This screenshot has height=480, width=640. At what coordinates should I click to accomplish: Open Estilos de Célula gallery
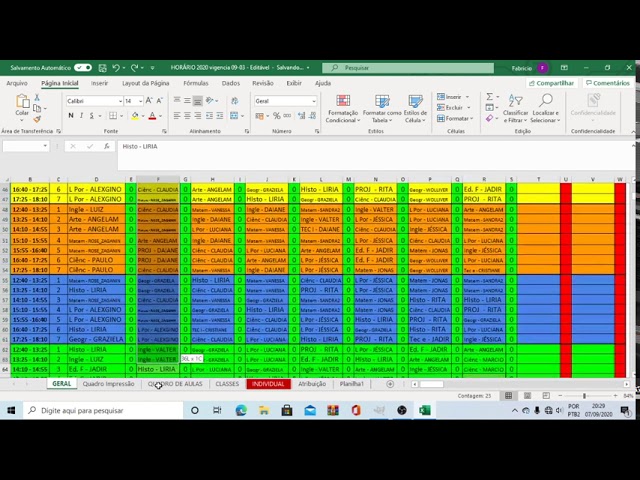[x=416, y=108]
